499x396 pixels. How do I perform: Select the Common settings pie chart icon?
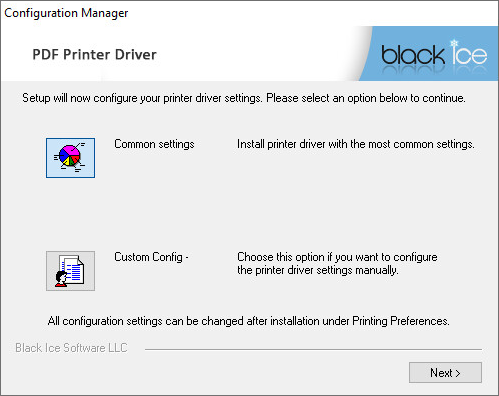pyautogui.click(x=70, y=158)
